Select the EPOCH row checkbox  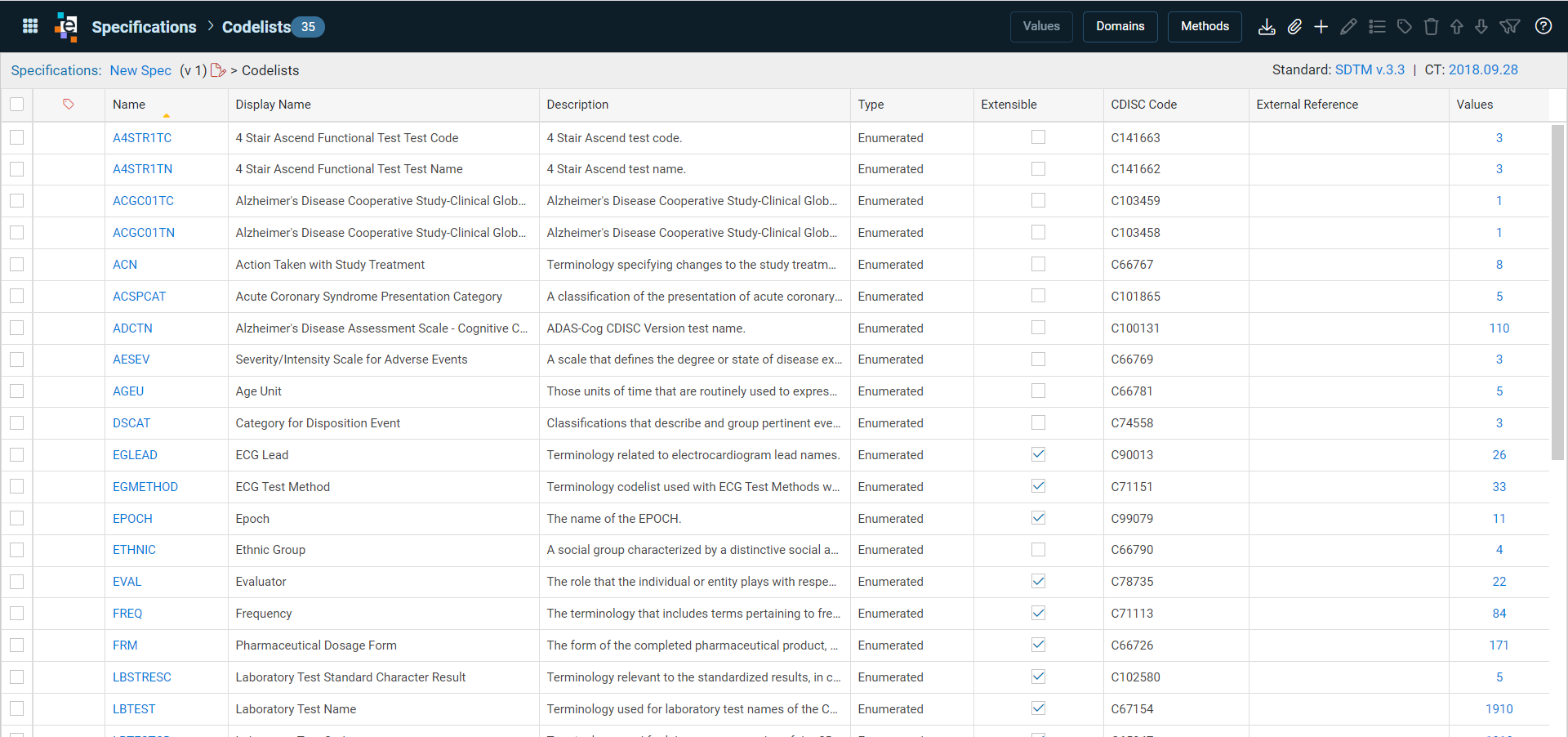16,518
